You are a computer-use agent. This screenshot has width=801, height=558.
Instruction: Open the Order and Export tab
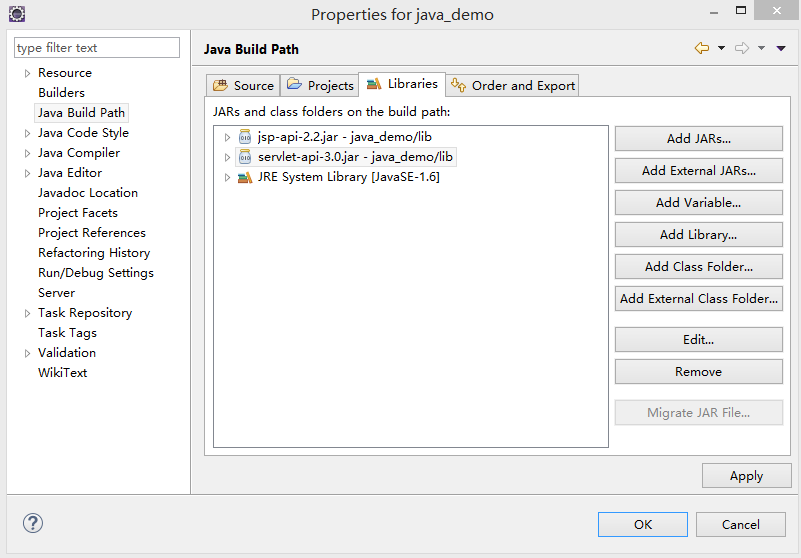tap(513, 85)
